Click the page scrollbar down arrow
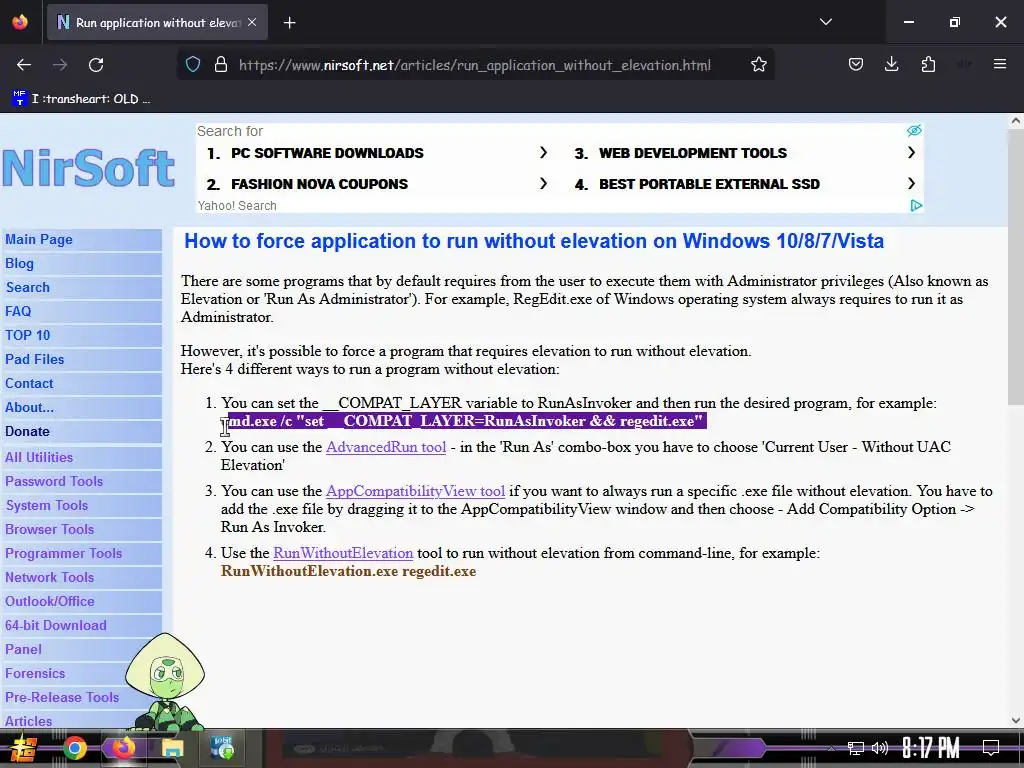This screenshot has height=768, width=1024. 1016,720
